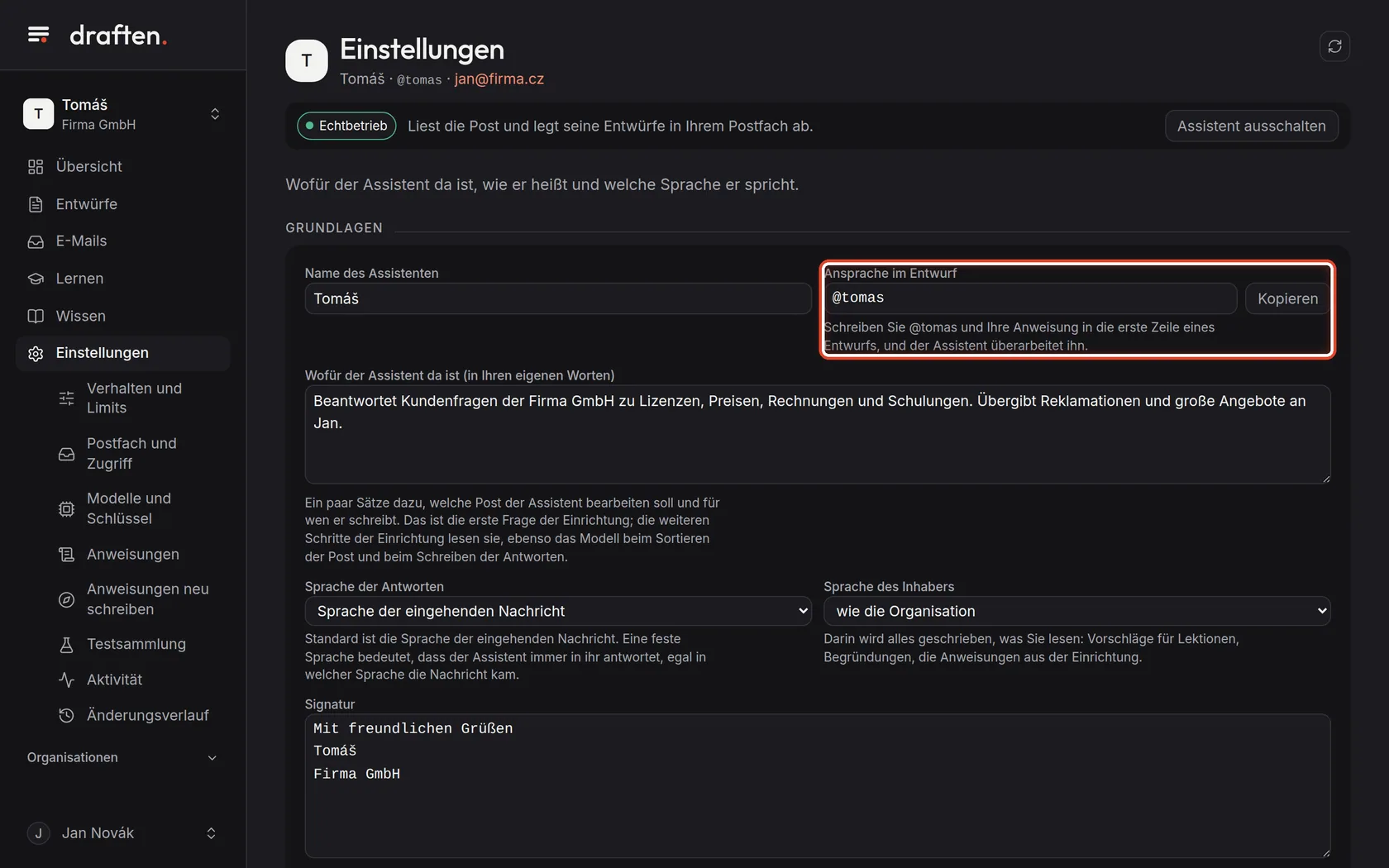The height and width of the screenshot is (868, 1389).
Task: Click the Modelle und Schlüssel chip icon
Action: 67,509
